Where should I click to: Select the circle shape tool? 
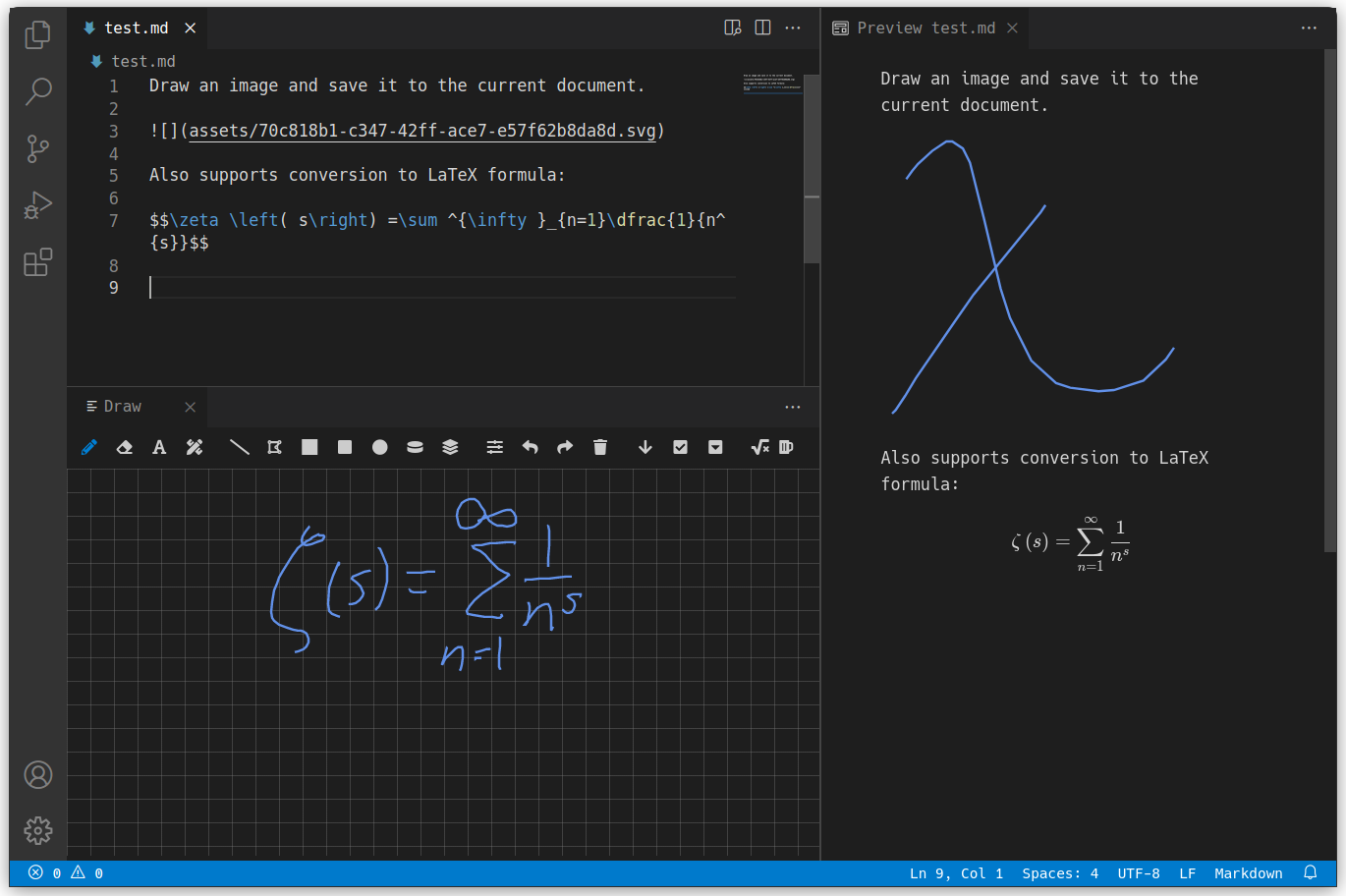[x=380, y=447]
